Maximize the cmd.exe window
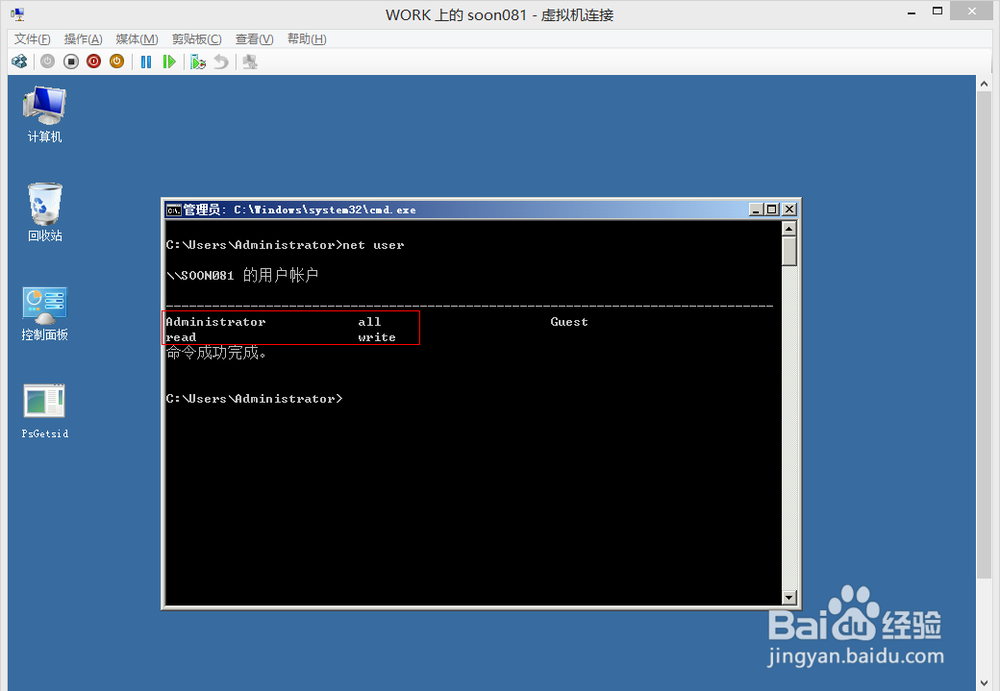The width and height of the screenshot is (1000, 691). point(772,209)
